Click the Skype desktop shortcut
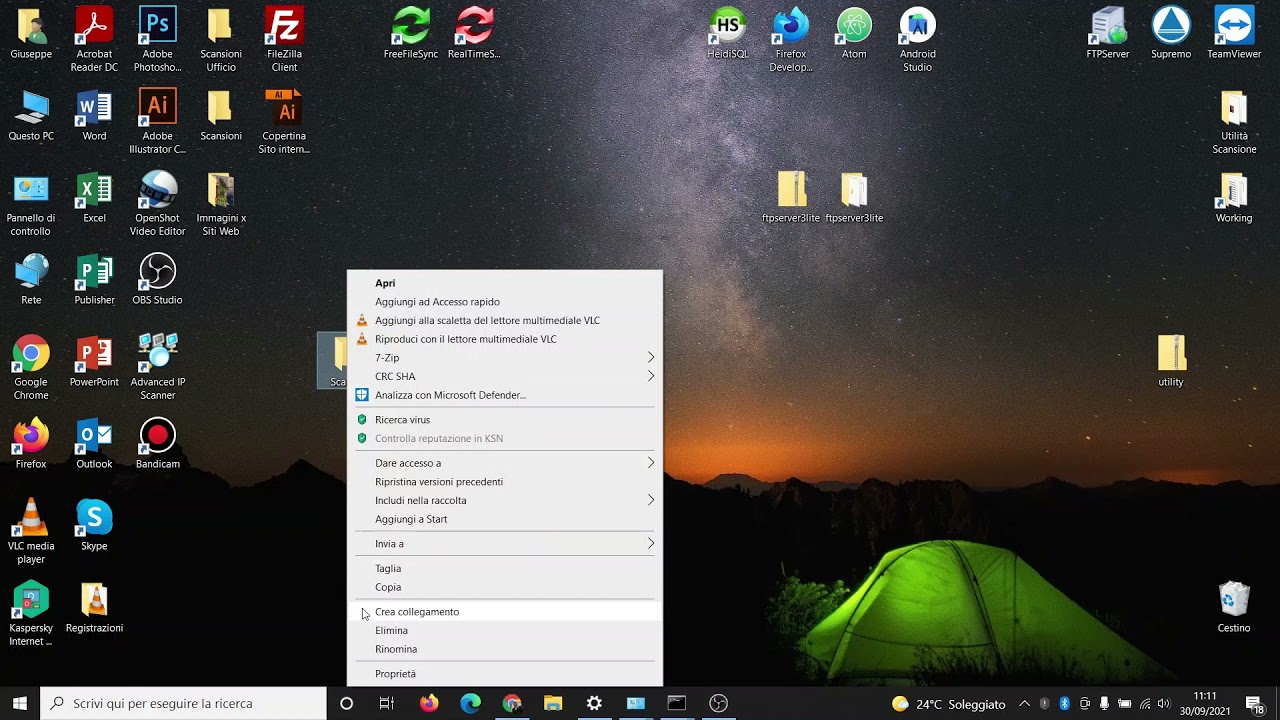 pos(94,525)
